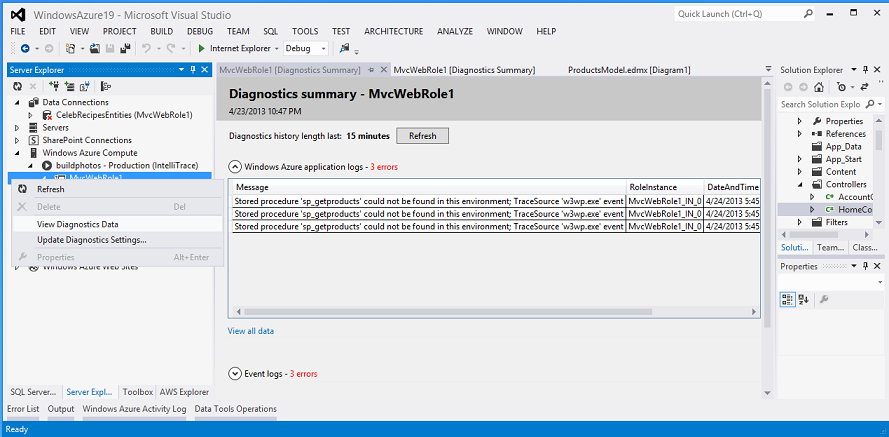The height and width of the screenshot is (437, 889).
Task: Open the Server Explorer window options dropdown
Action: [x=181, y=70]
